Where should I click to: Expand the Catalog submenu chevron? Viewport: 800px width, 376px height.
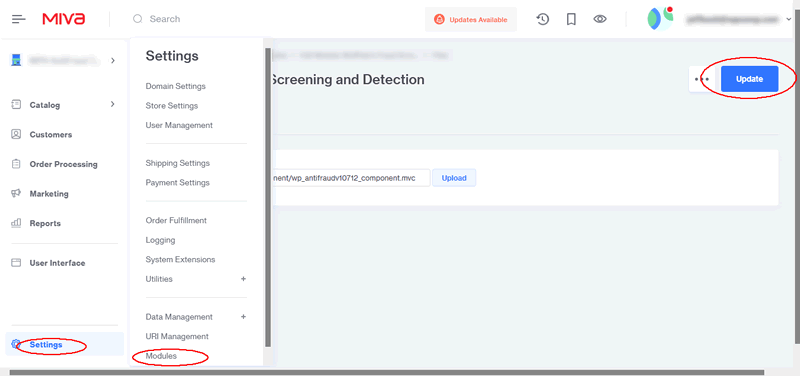(113, 105)
